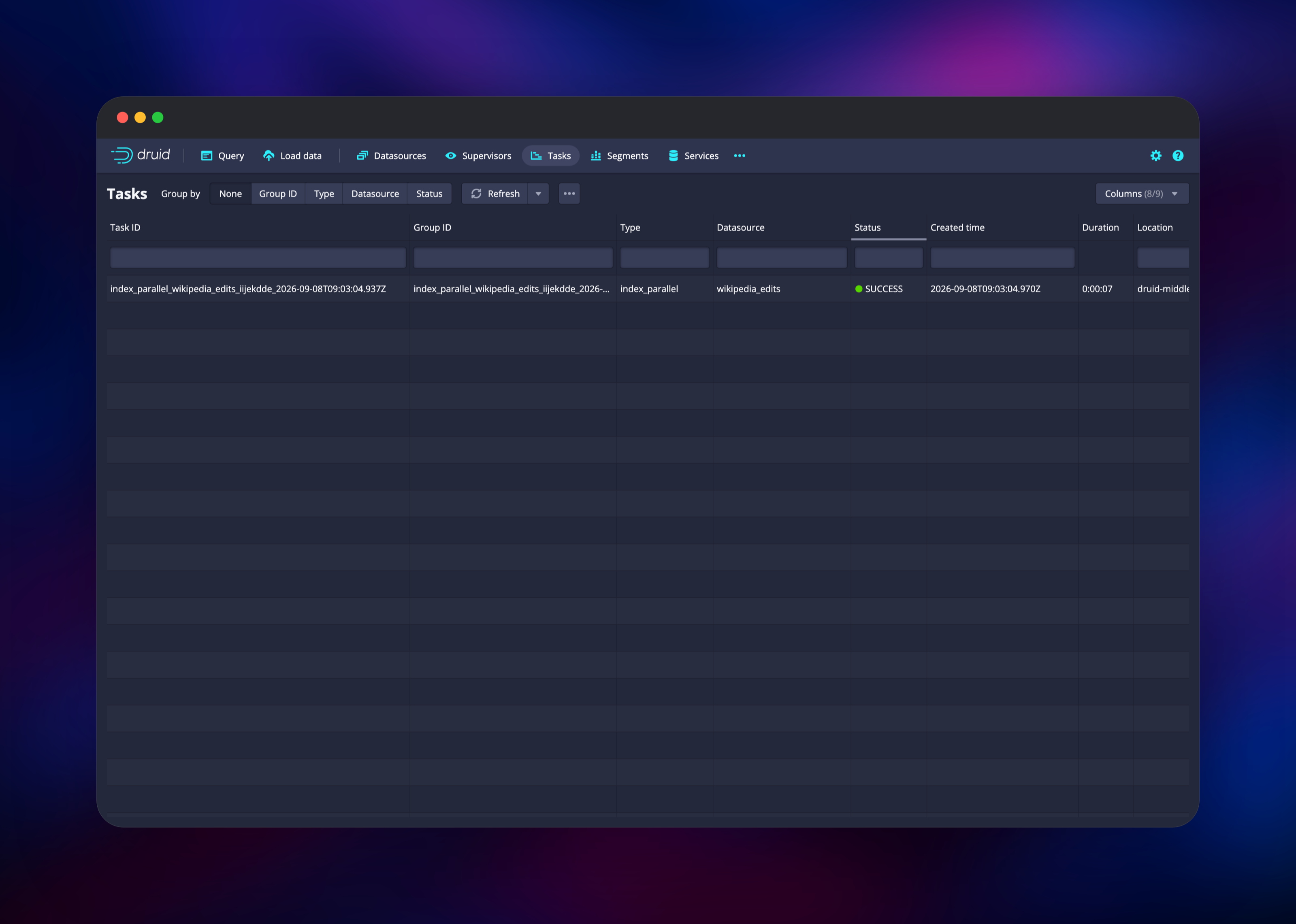Click created time 2026-09-08T09:03:04.970Z
The height and width of the screenshot is (924, 1296).
point(985,289)
